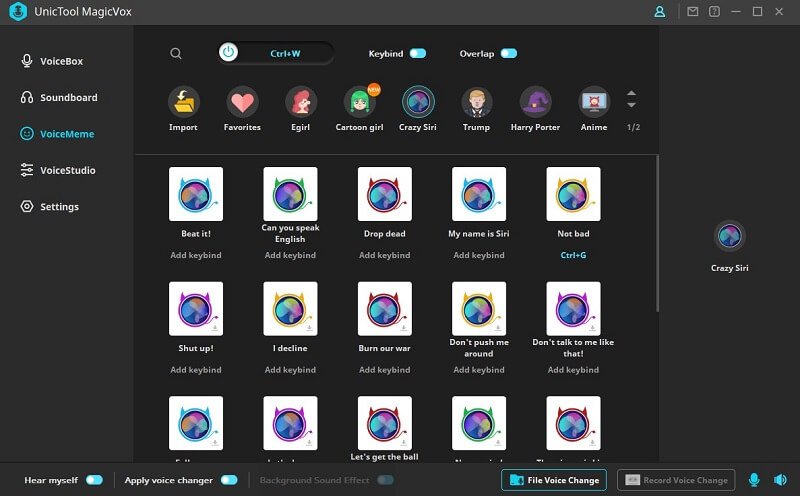Switch to the Soundboard tab

pyautogui.click(x=67, y=98)
